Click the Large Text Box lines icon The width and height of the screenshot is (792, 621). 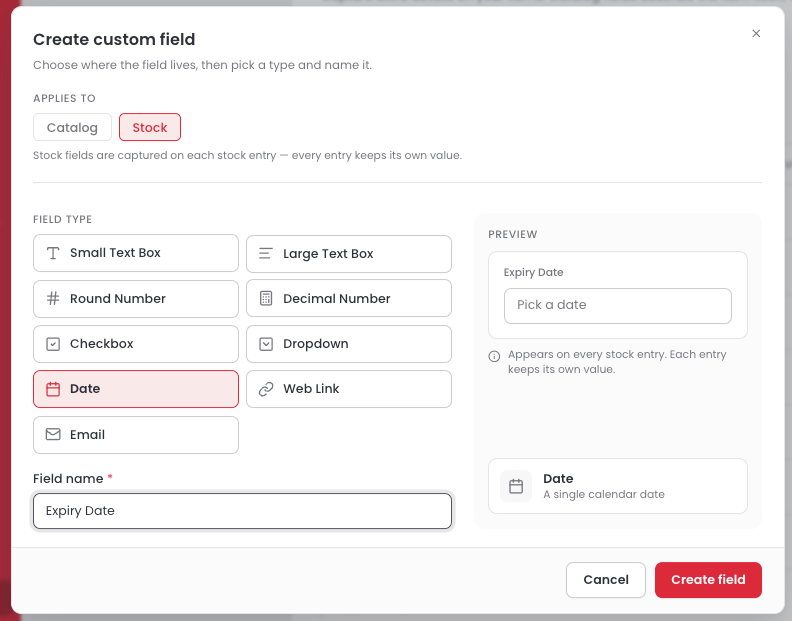coord(266,253)
